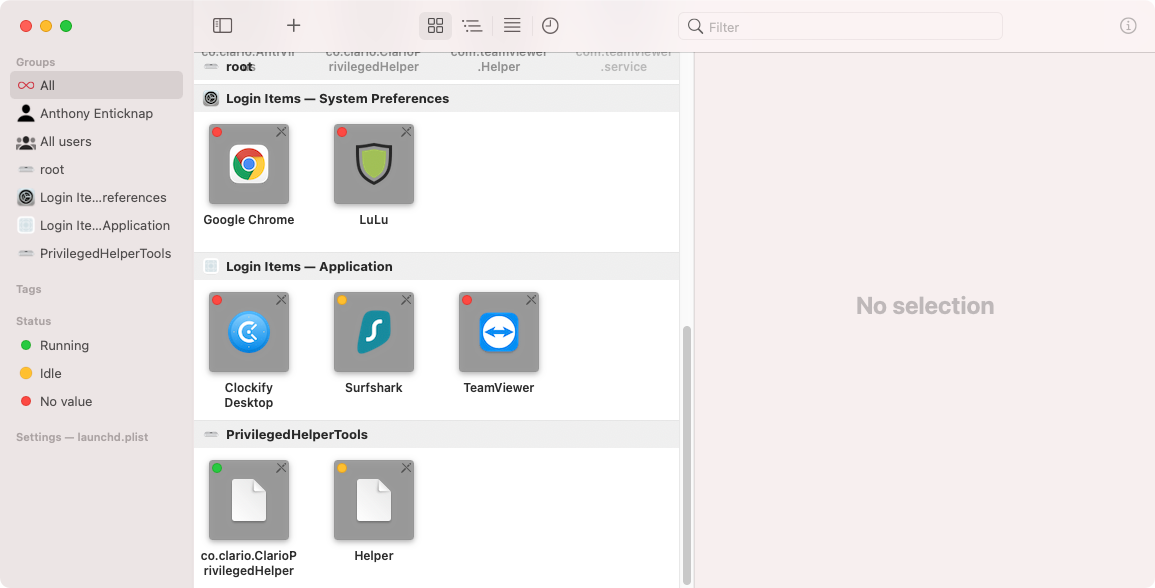Click the Google Chrome label
This screenshot has height=588, width=1155.
[x=249, y=220]
